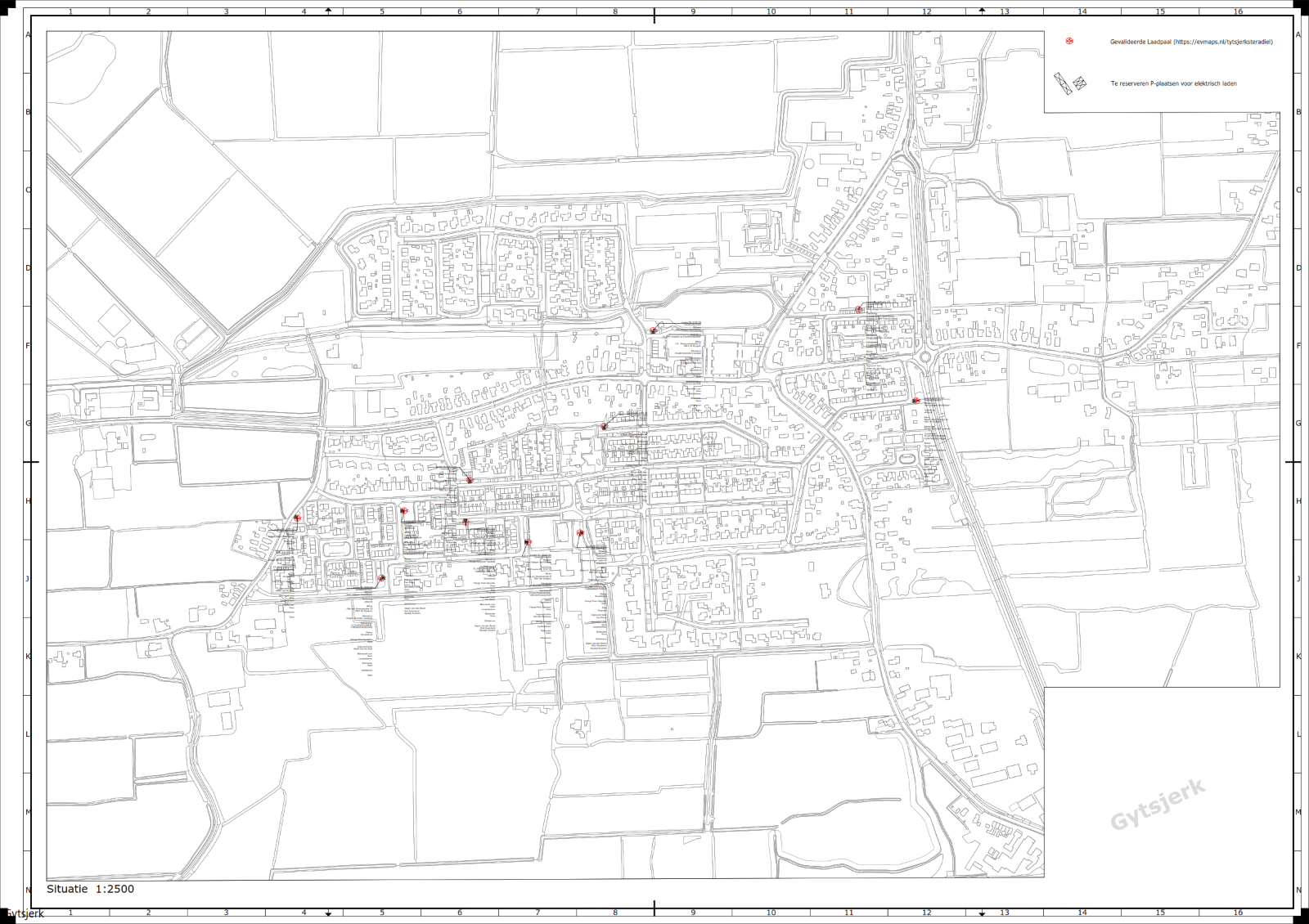Click row label N on the left border
1309x924 pixels.
[x=28, y=890]
